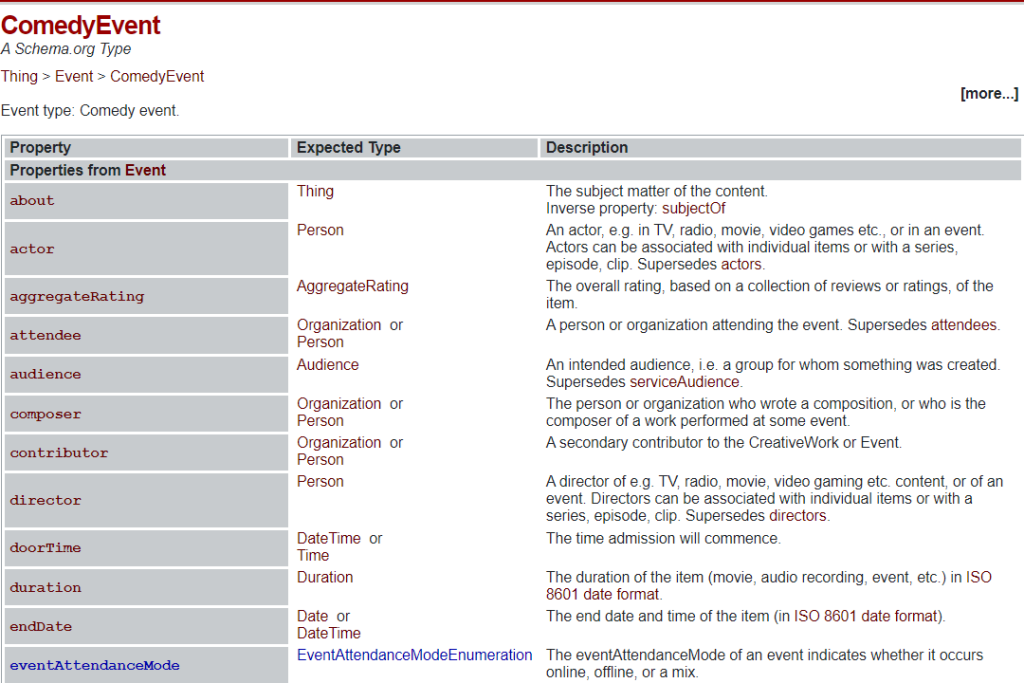
Task: Open the EventAttendanceModeEnumeration type link
Action: pyautogui.click(x=414, y=654)
